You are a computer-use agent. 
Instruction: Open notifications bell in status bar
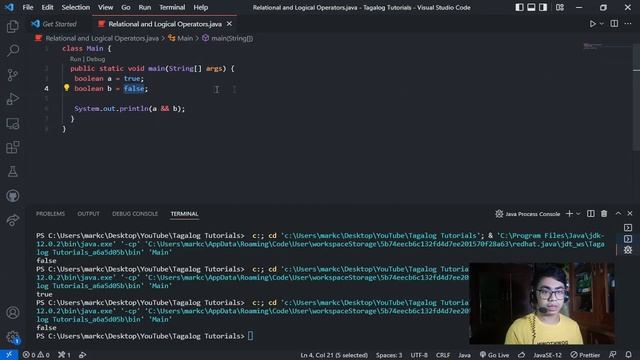[x=629, y=355]
